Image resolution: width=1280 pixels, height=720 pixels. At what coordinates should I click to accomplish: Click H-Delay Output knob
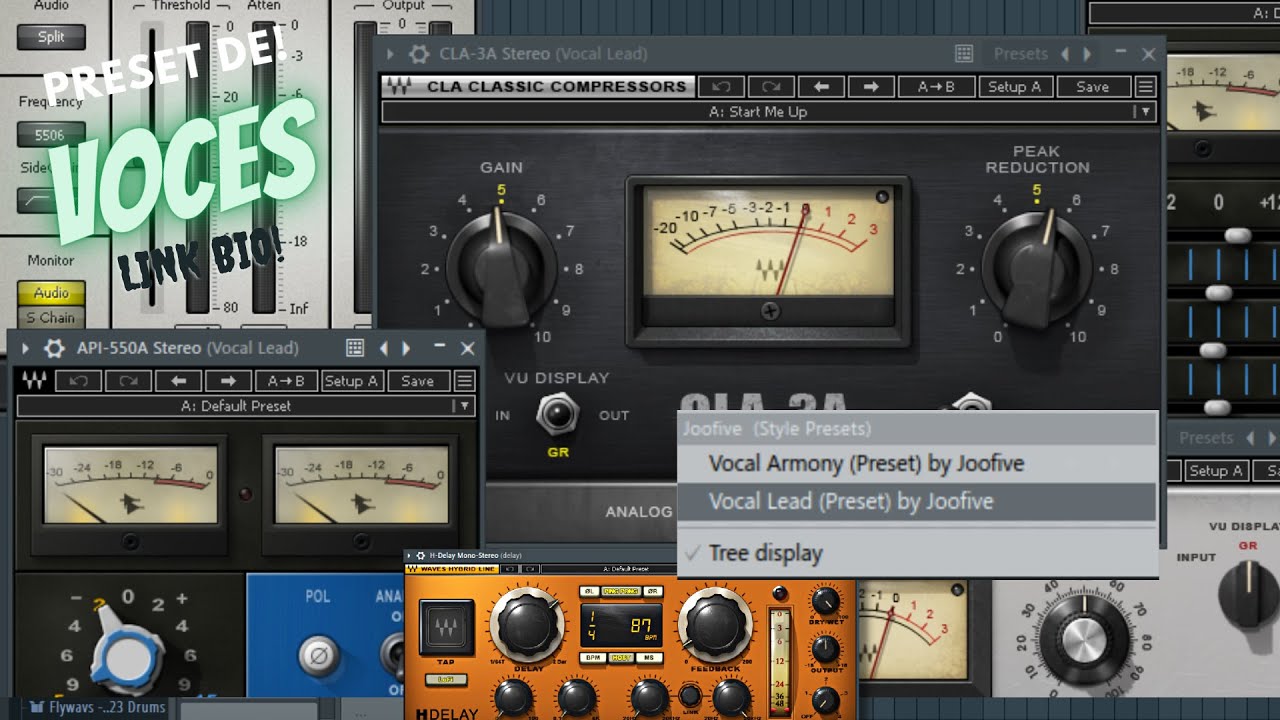pos(825,649)
